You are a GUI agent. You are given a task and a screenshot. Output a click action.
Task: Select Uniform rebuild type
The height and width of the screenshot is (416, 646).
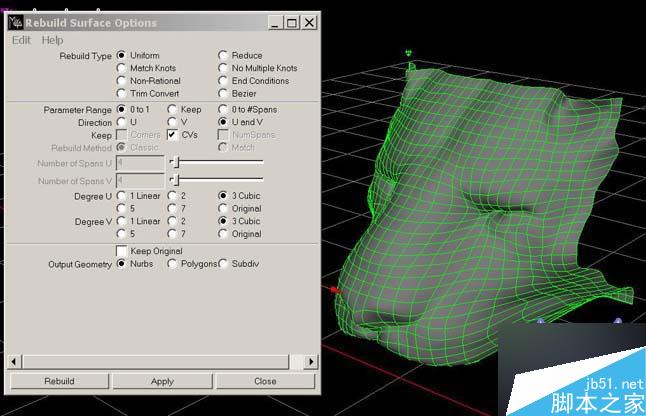coord(121,55)
